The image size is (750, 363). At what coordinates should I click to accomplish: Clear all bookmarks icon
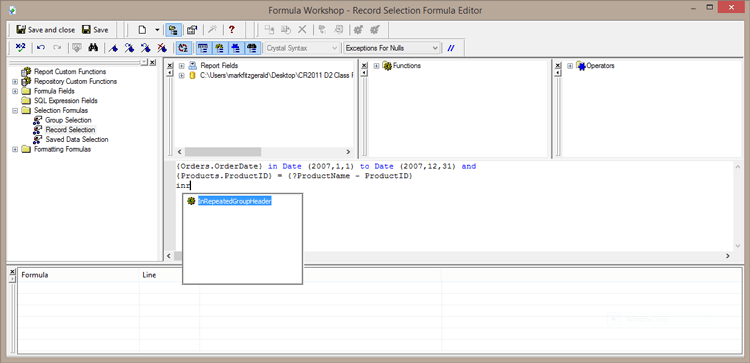[162, 47]
